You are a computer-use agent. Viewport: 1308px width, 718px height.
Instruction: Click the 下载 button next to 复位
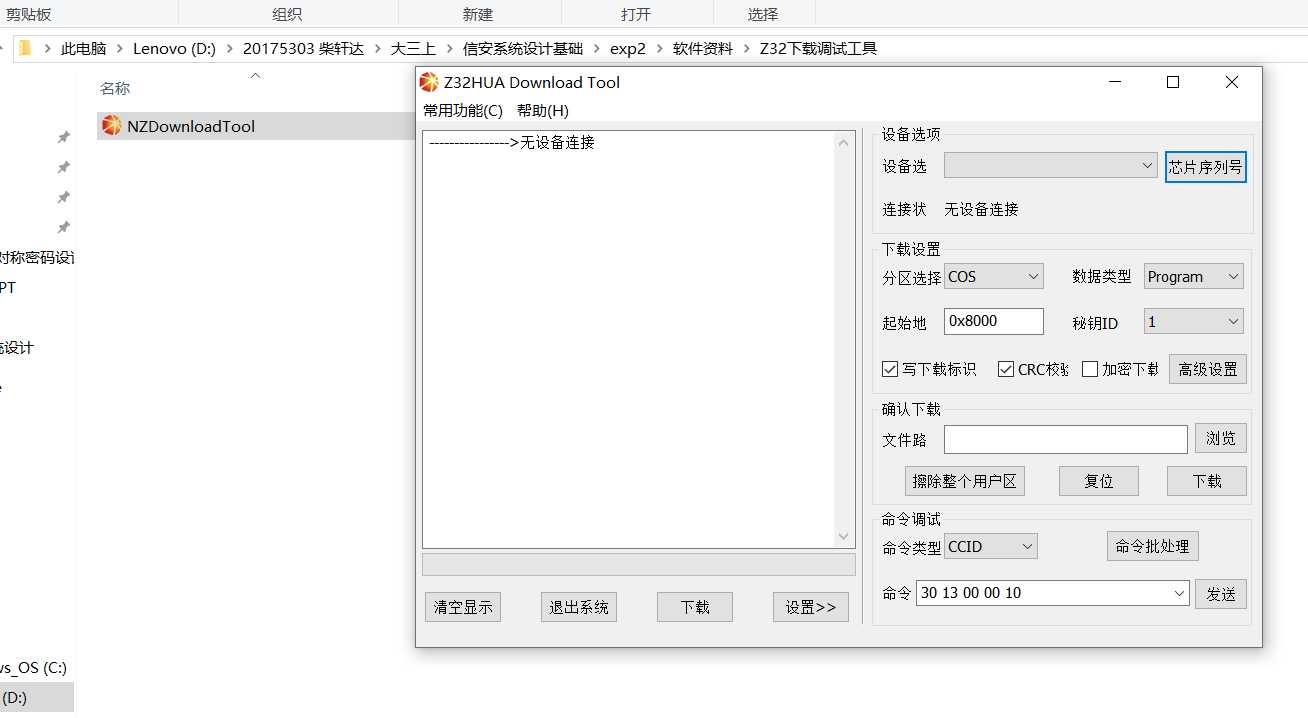[x=1207, y=481]
